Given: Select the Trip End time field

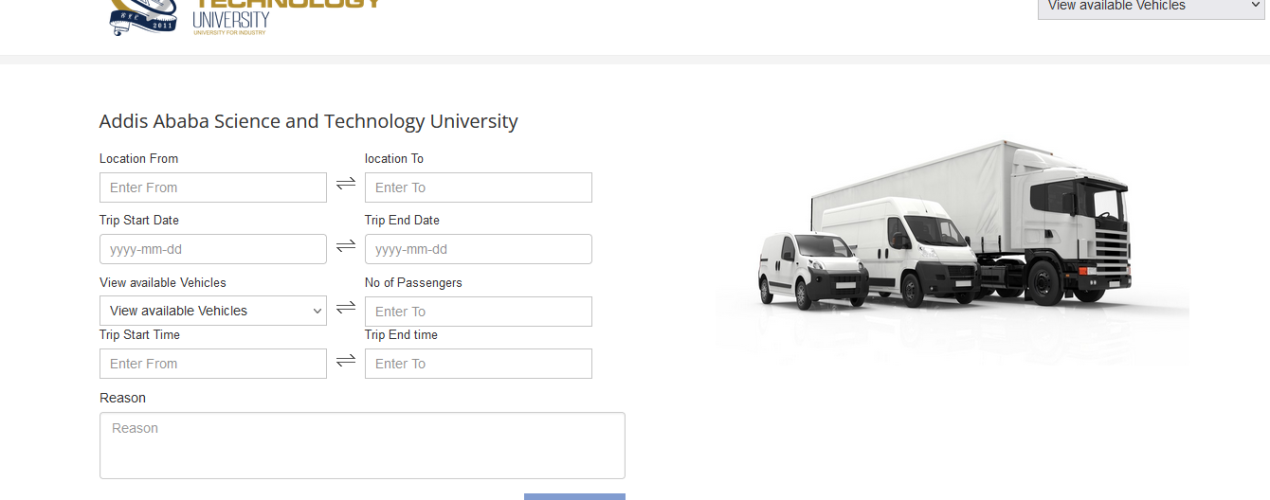Looking at the screenshot, I should pos(478,363).
